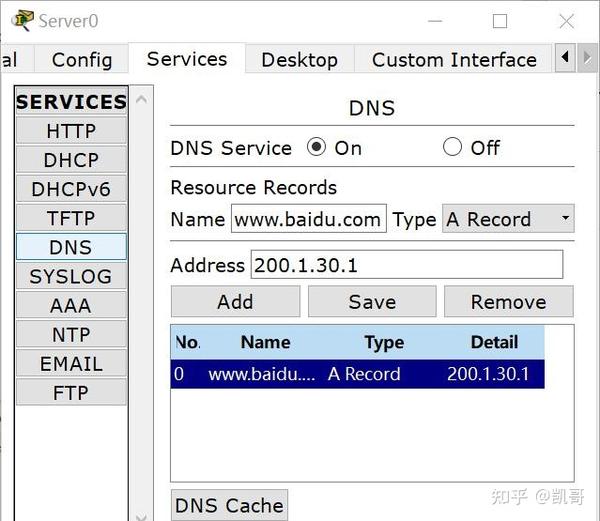Open the SYSLOG service settings
Viewport: 600px width, 521px height.
[x=71, y=276]
